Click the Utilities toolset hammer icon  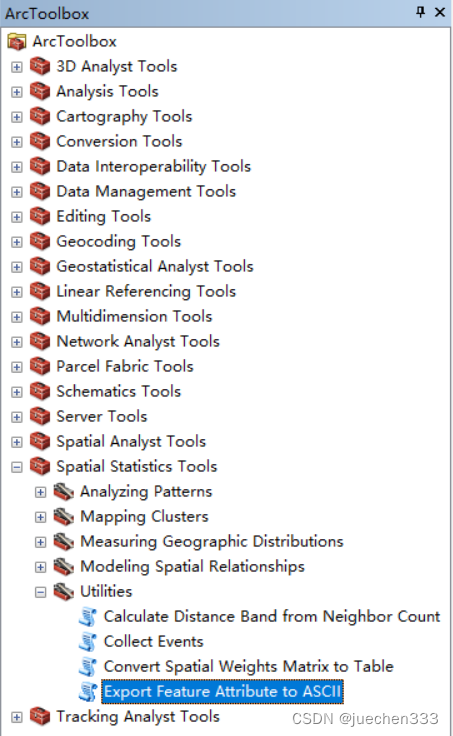tap(63, 592)
